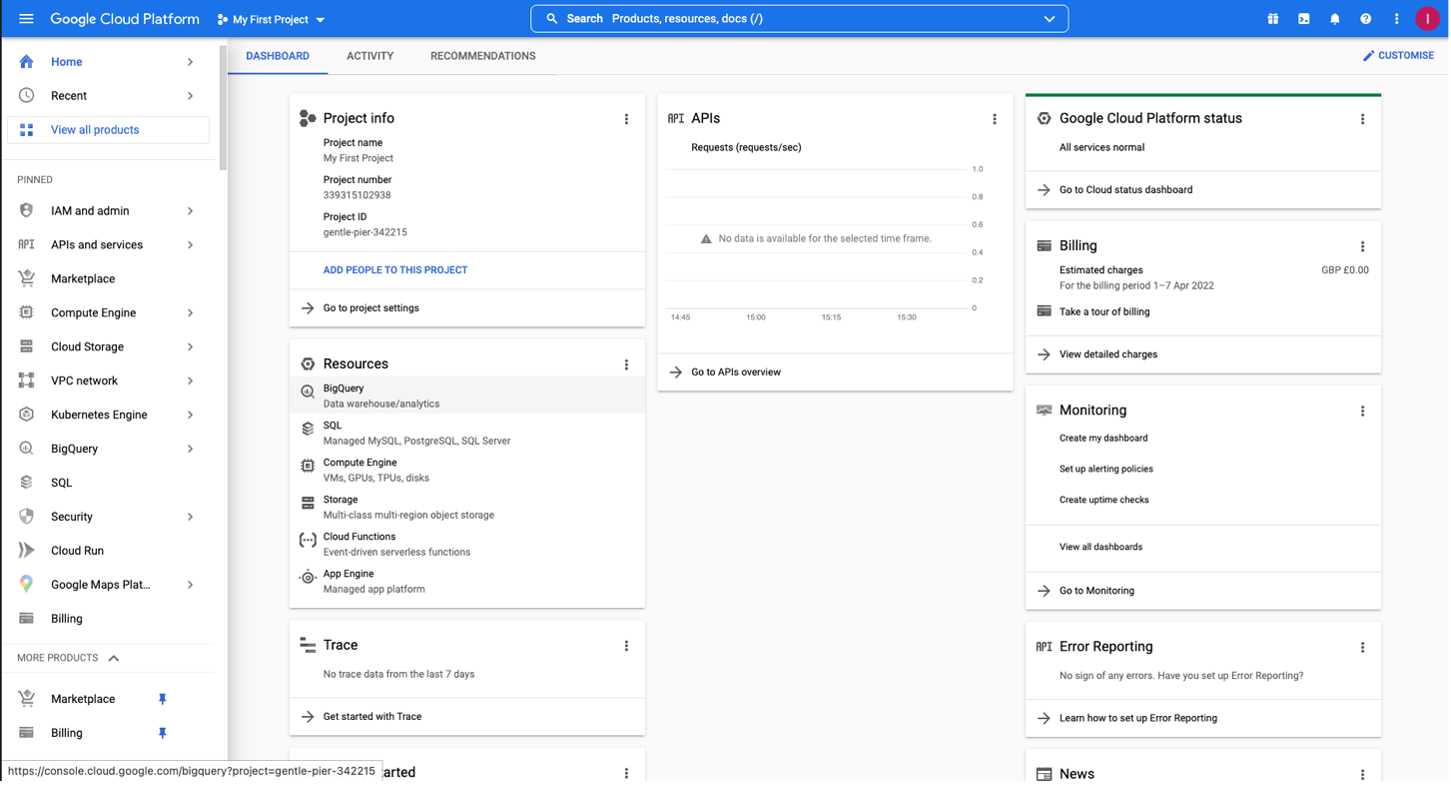Switch to the Activity tab
Image resolution: width=1451 pixels, height=785 pixels.
coord(370,56)
